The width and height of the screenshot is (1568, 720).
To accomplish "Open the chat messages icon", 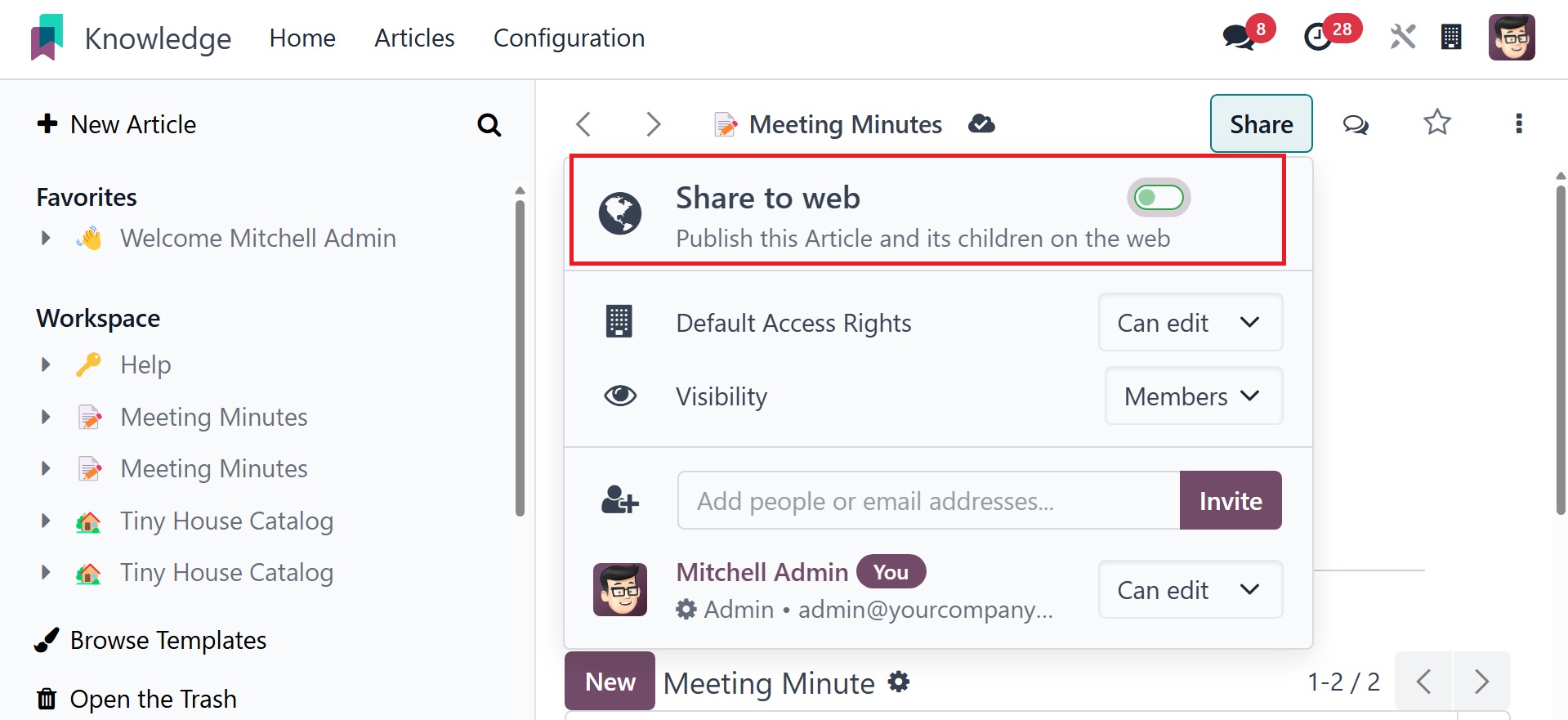I will tap(1239, 38).
